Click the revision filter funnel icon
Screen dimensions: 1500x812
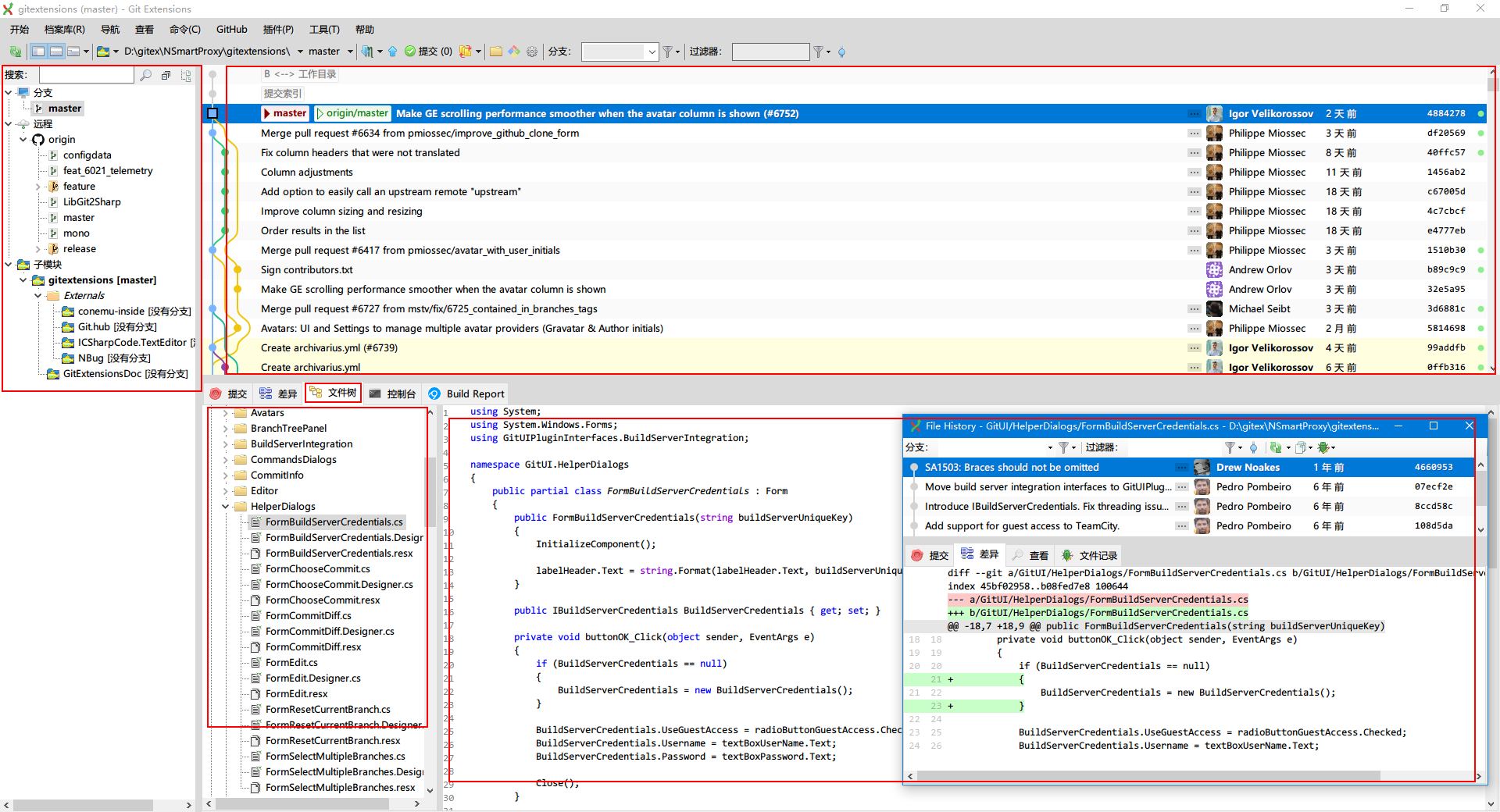click(x=818, y=52)
